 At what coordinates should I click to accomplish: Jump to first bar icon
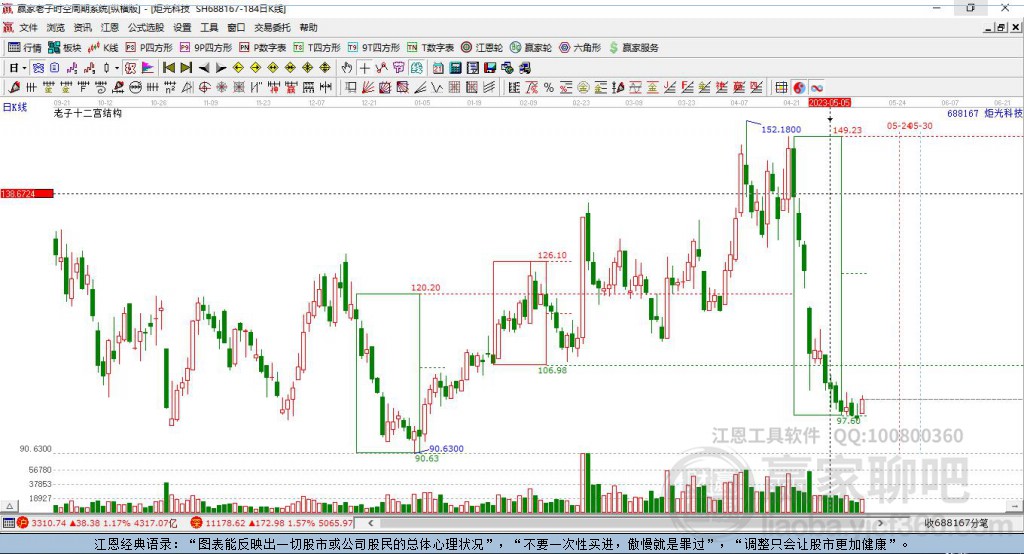coord(168,68)
